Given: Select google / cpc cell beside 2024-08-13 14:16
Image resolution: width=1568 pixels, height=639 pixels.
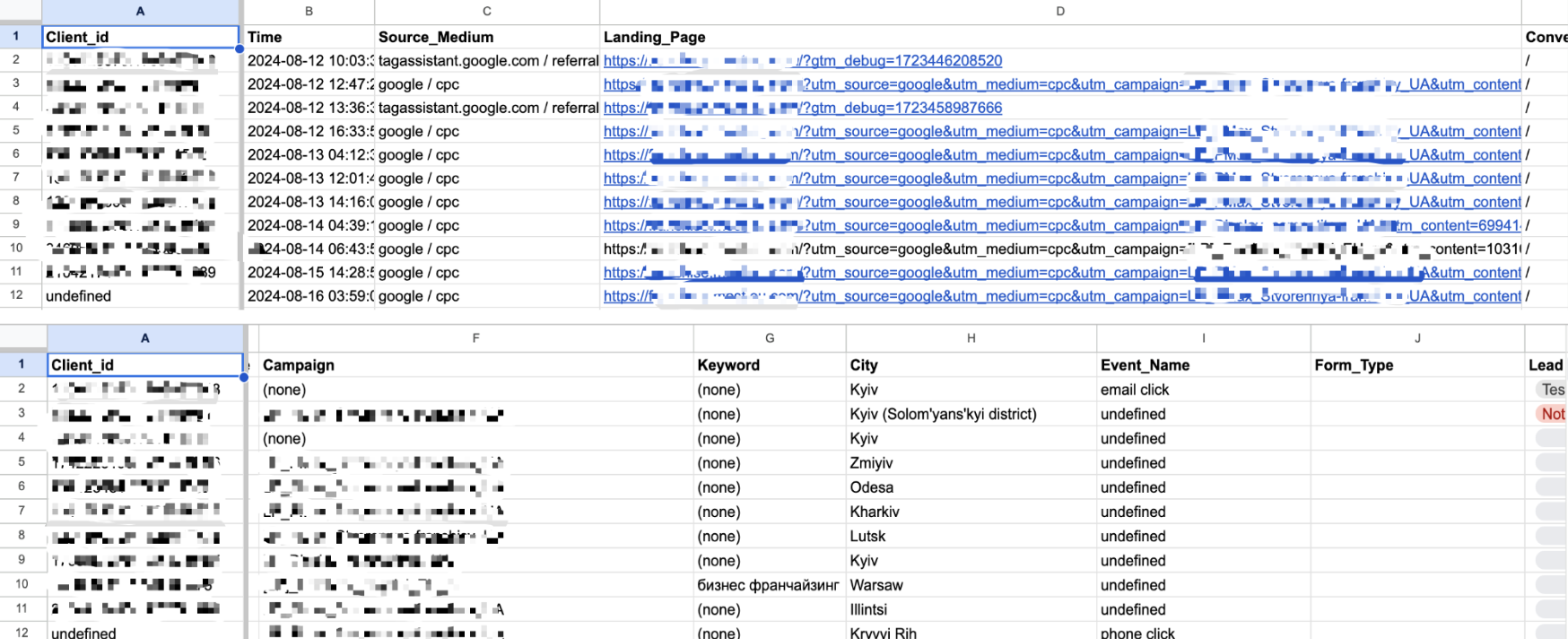Looking at the screenshot, I should click(x=487, y=202).
